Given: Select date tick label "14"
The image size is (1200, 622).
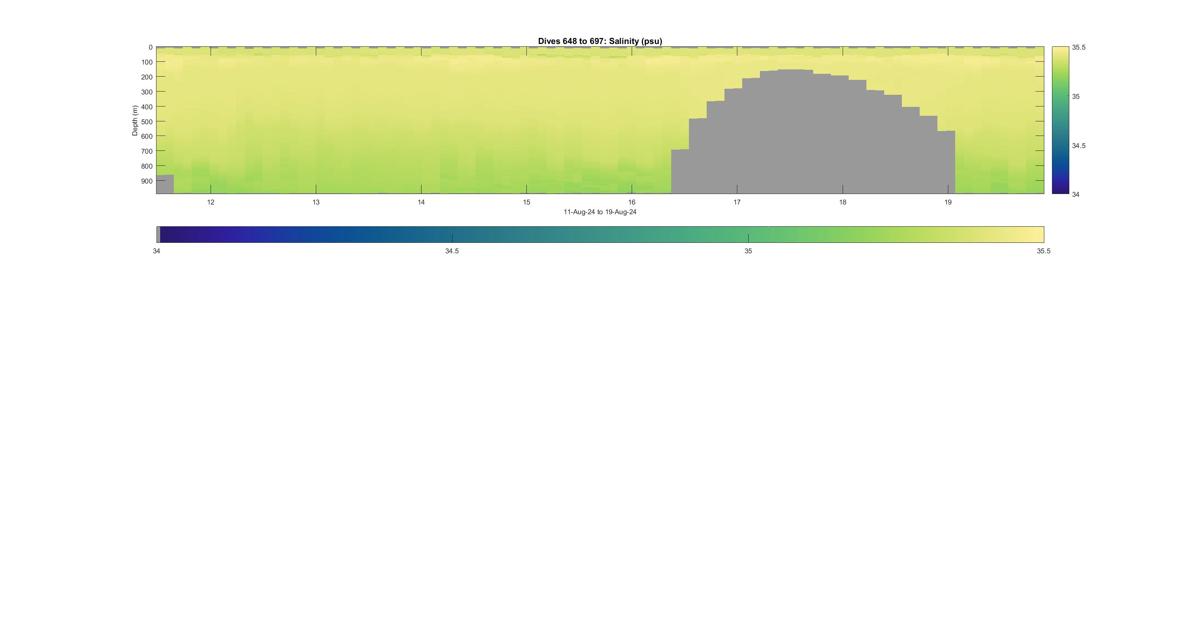Looking at the screenshot, I should pos(421,202).
